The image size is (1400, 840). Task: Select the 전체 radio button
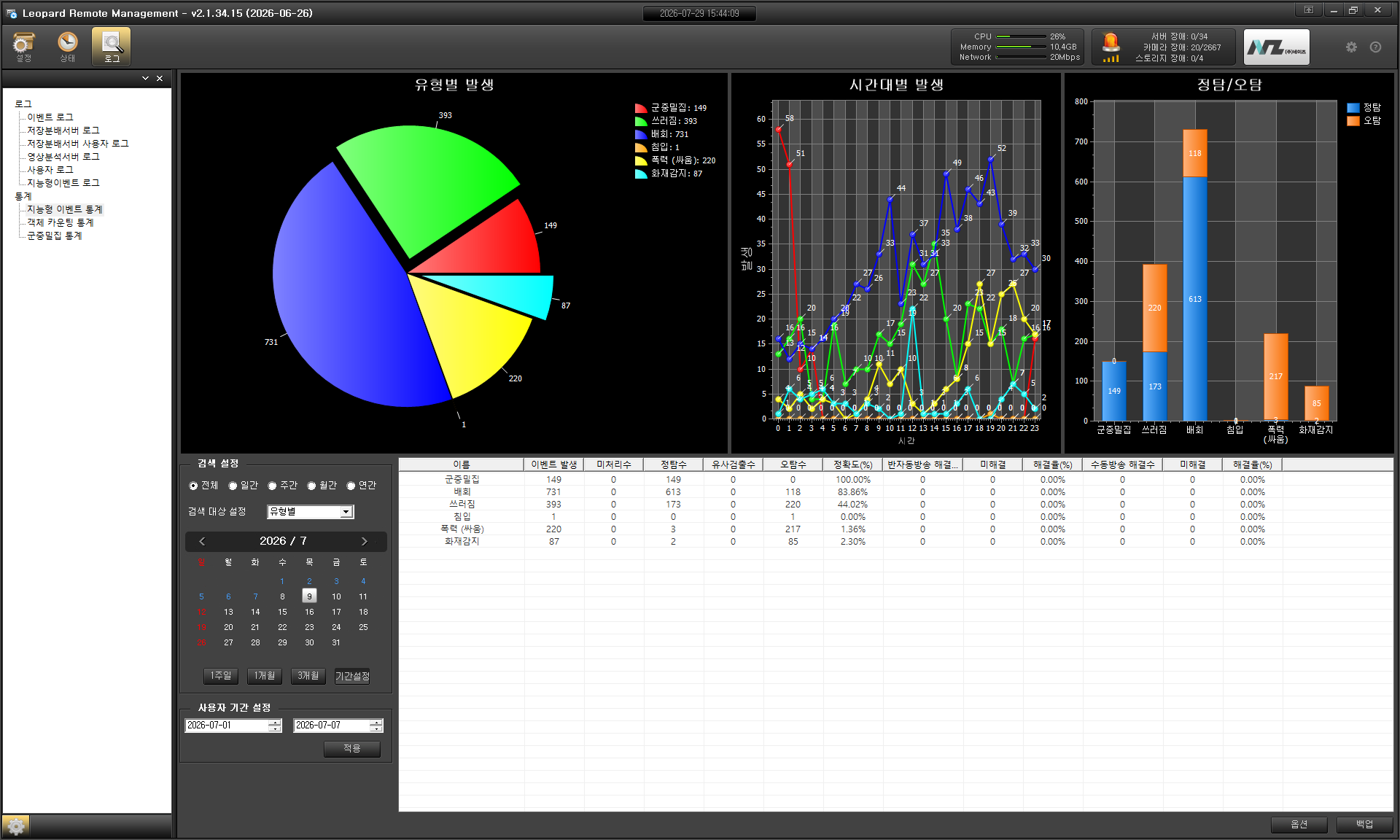pos(193,486)
